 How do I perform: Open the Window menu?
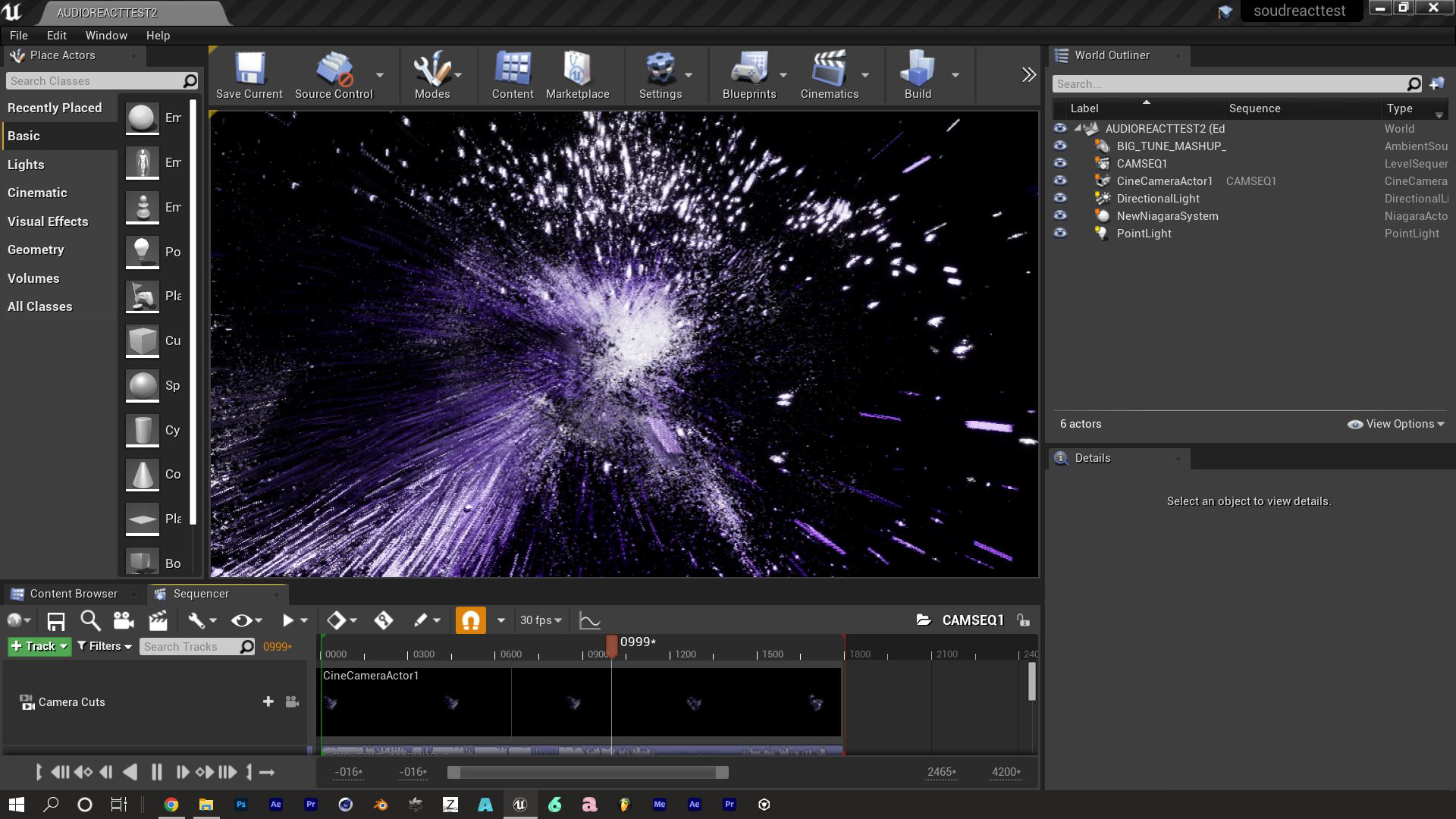click(106, 36)
